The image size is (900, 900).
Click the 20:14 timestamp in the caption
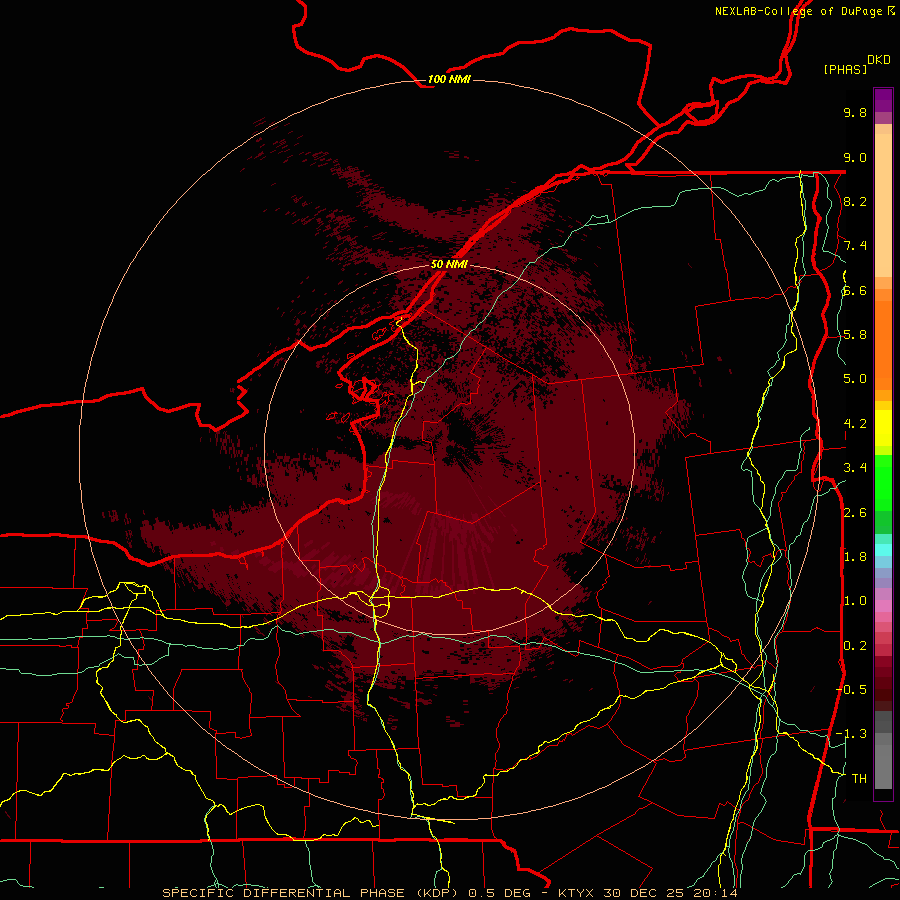click(x=718, y=893)
